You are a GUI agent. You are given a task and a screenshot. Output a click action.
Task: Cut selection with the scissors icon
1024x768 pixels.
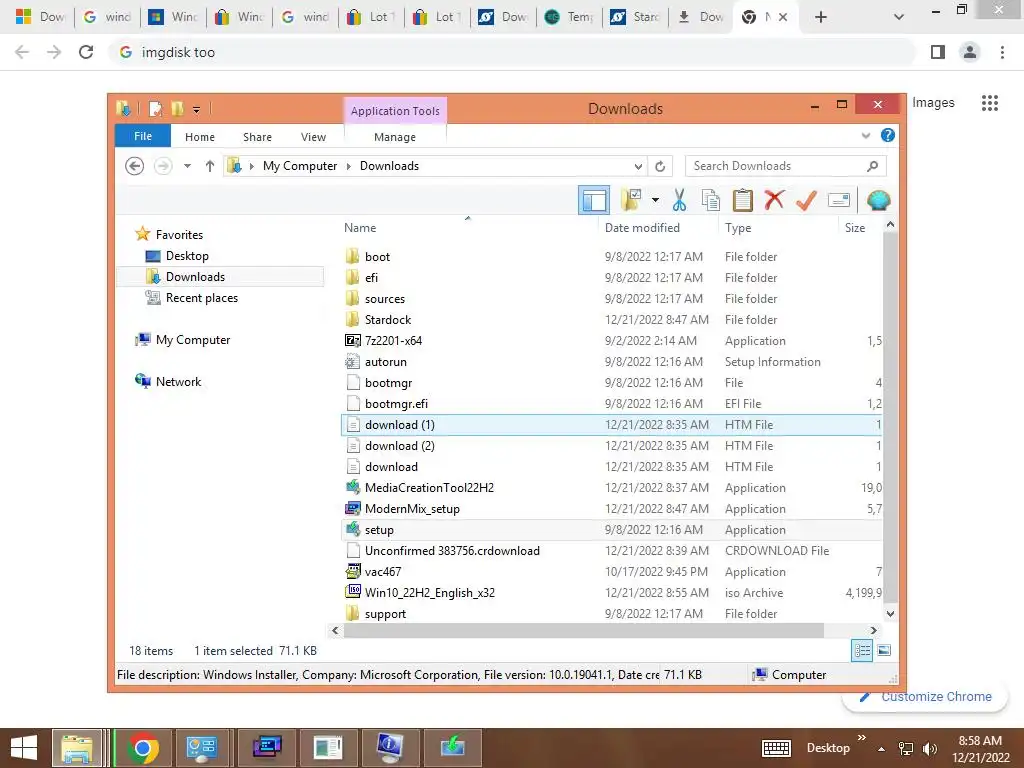(679, 200)
